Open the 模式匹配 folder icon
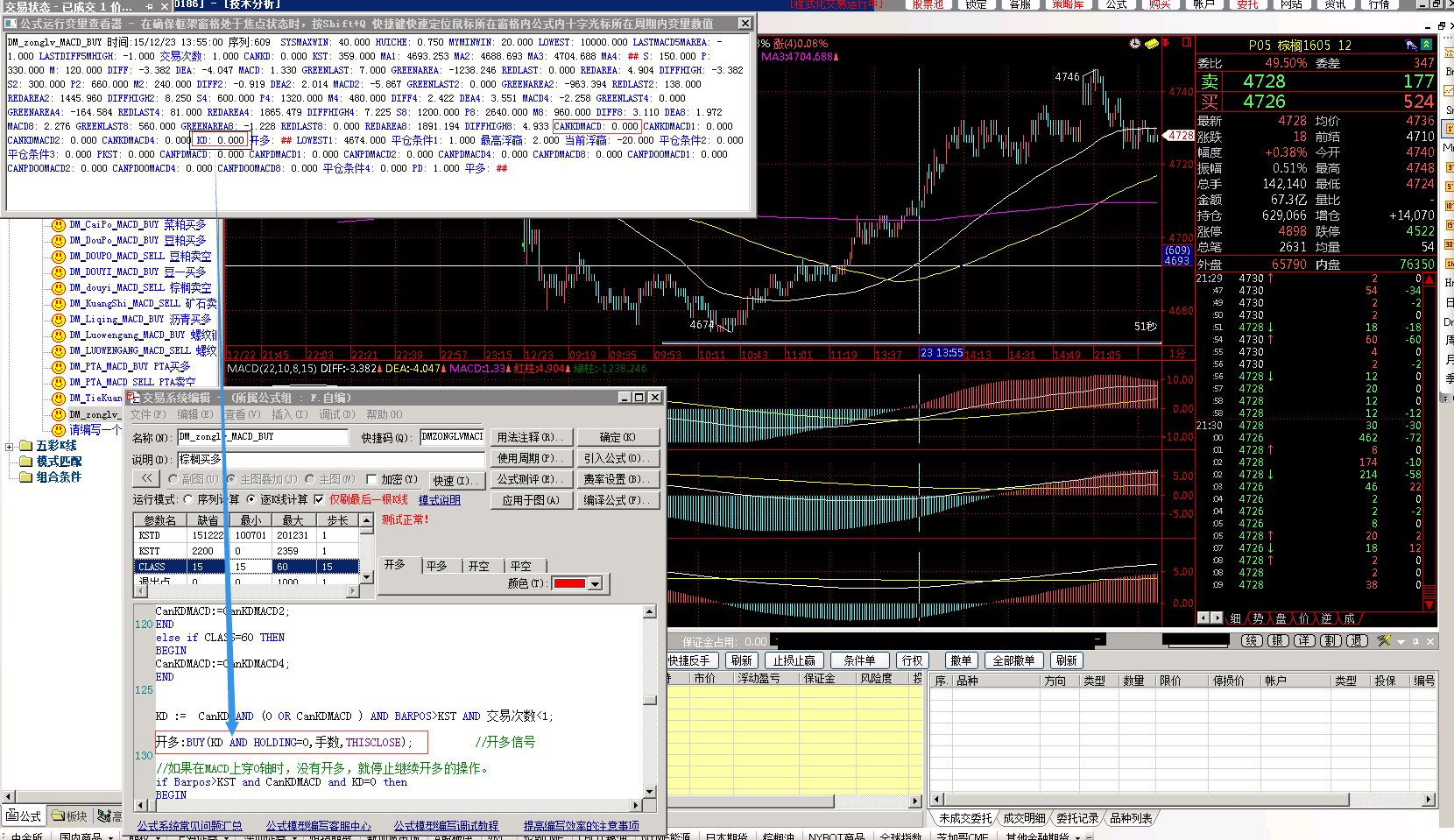1454x840 pixels. [x=26, y=462]
